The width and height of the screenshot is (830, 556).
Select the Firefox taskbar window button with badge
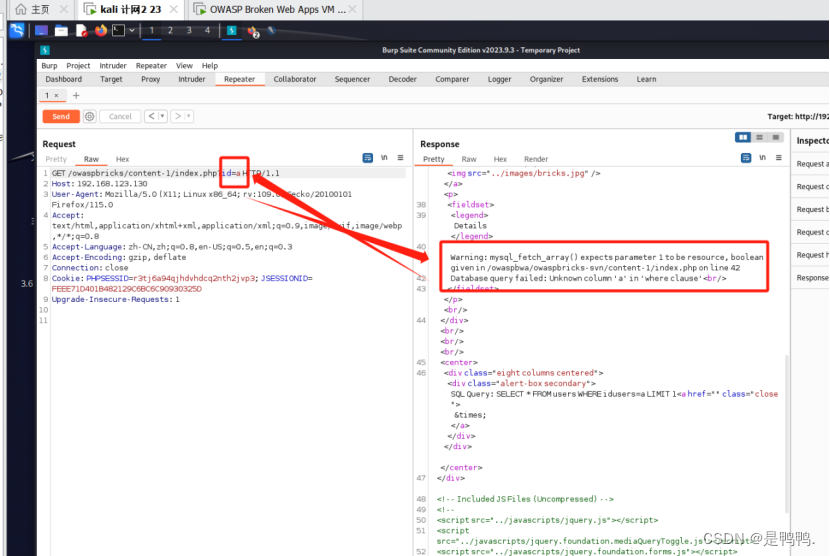click(x=253, y=31)
